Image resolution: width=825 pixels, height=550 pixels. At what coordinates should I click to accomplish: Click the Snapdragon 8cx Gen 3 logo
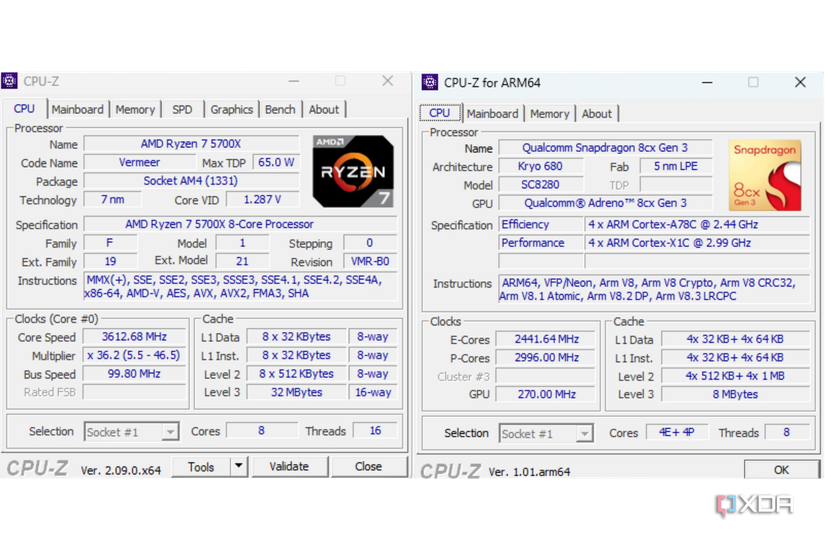765,175
